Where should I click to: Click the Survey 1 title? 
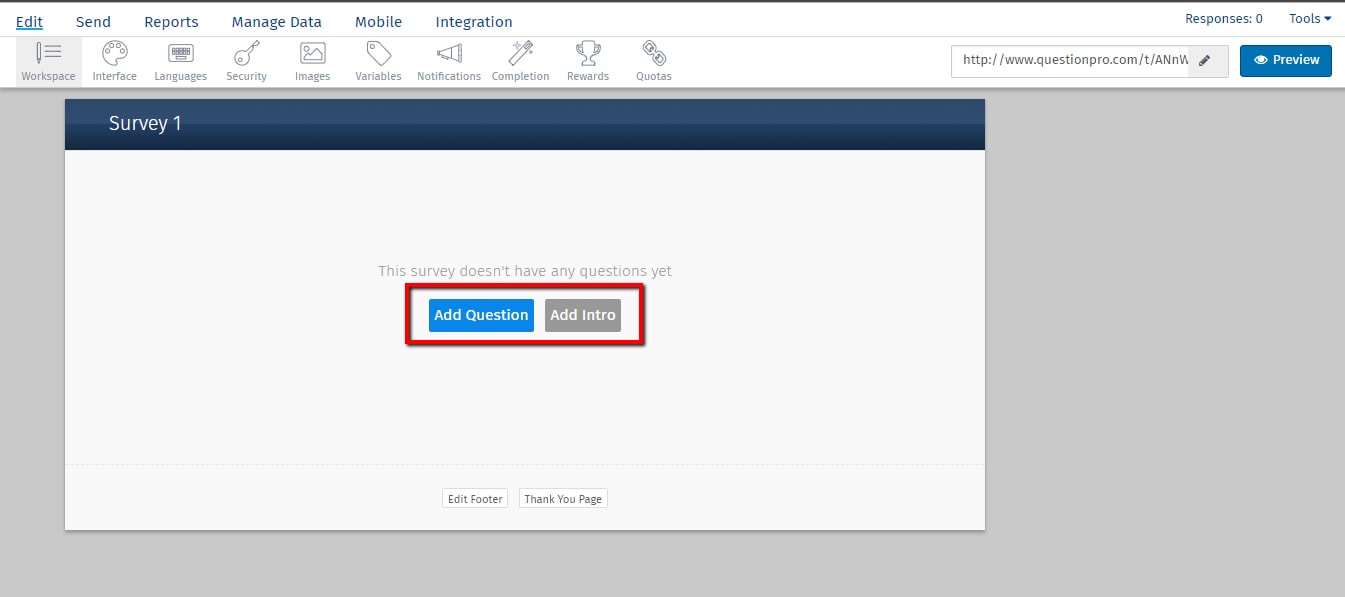pyautogui.click(x=145, y=124)
